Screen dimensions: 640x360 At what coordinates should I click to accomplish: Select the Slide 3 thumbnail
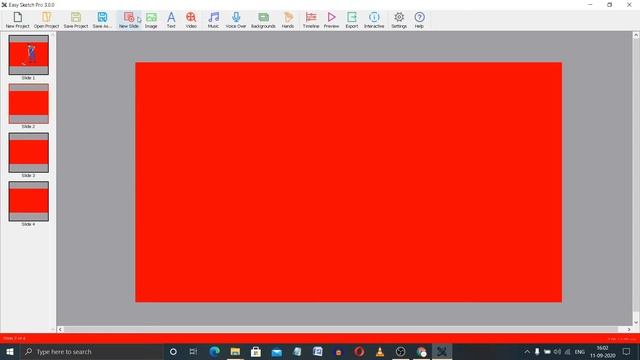point(29,153)
